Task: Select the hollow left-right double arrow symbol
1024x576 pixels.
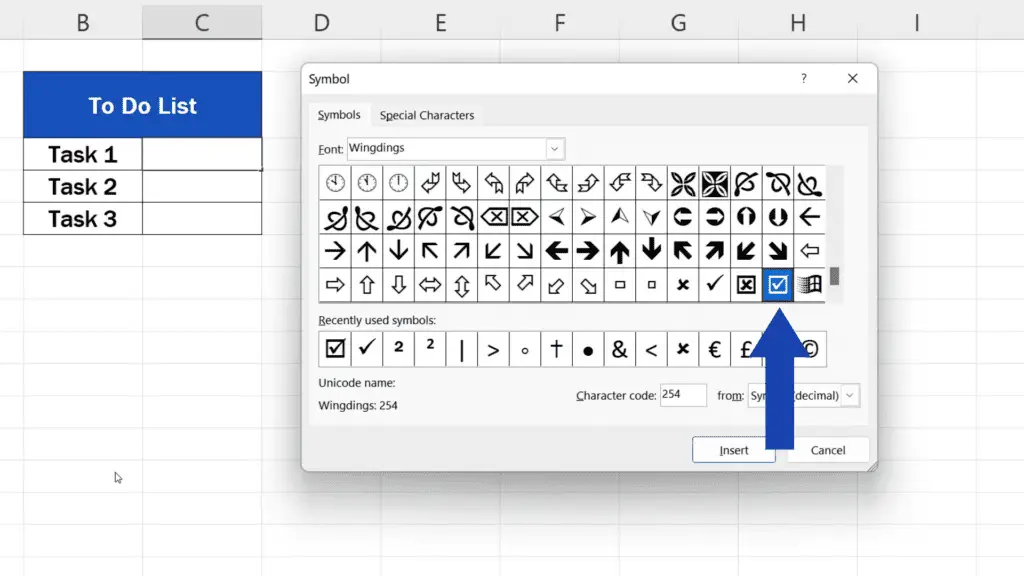Action: click(430, 285)
